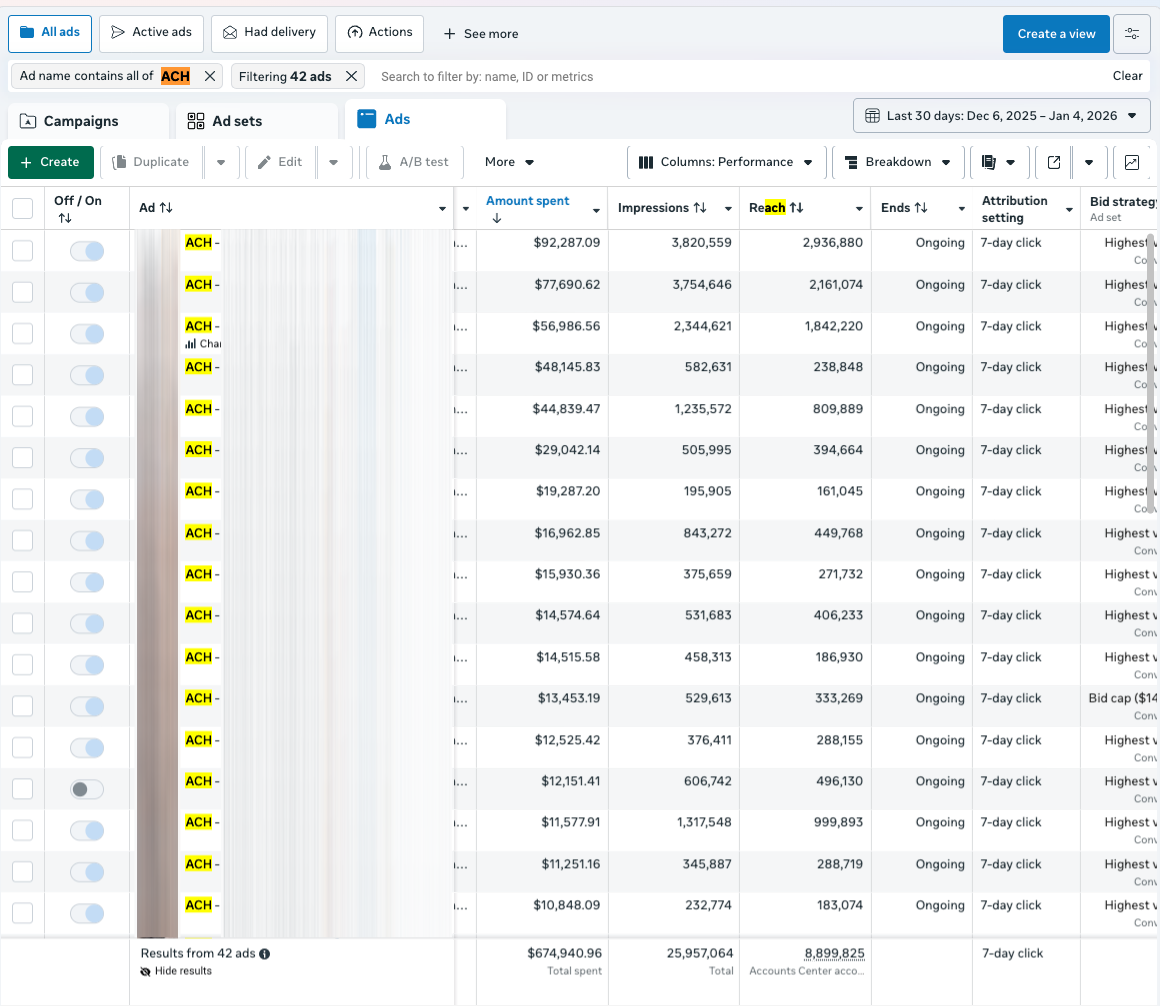The height and width of the screenshot is (1006, 1160).
Task: Select checkbox for the $92,287.09 ad
Action: (x=22, y=251)
